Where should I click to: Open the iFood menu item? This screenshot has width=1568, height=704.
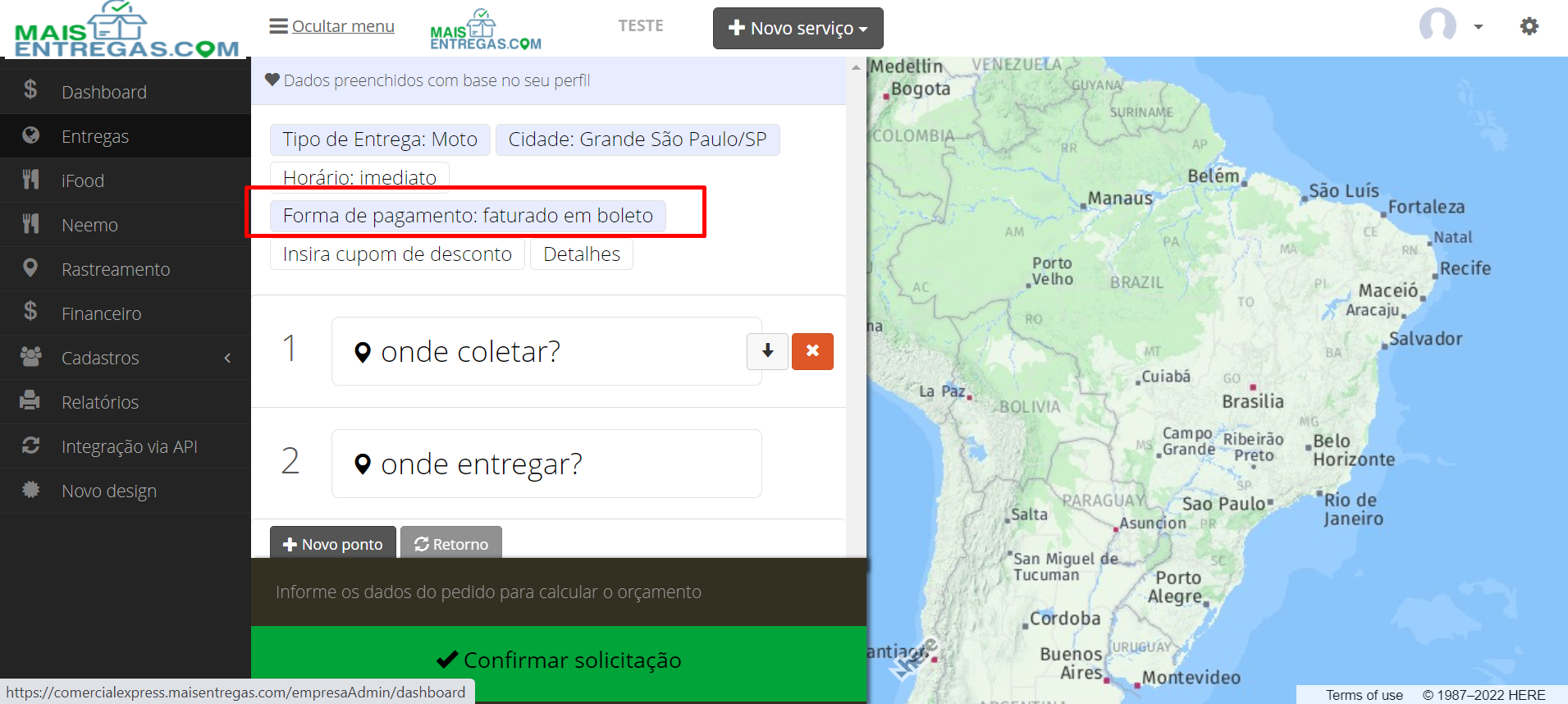tap(125, 181)
